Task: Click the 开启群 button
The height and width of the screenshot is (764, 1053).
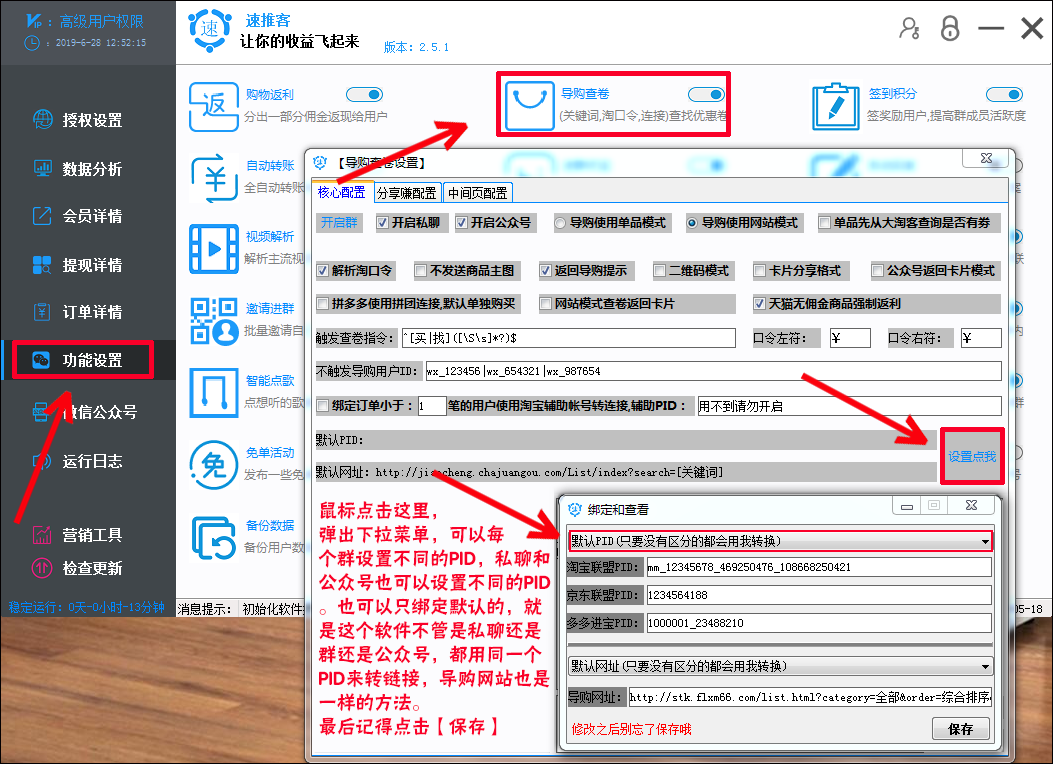Action: [339, 223]
